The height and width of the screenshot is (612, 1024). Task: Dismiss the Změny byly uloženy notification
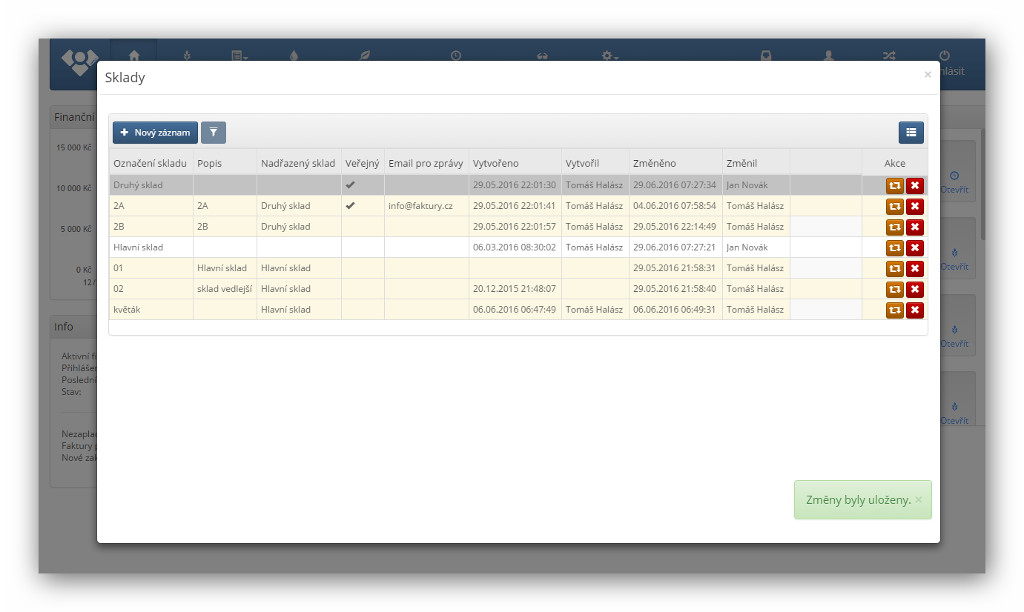pos(918,500)
